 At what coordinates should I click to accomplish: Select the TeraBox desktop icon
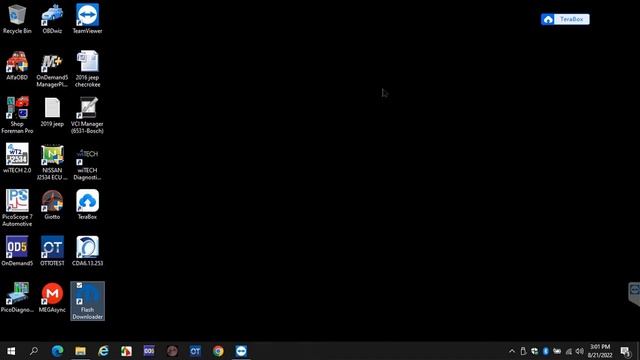tap(87, 205)
